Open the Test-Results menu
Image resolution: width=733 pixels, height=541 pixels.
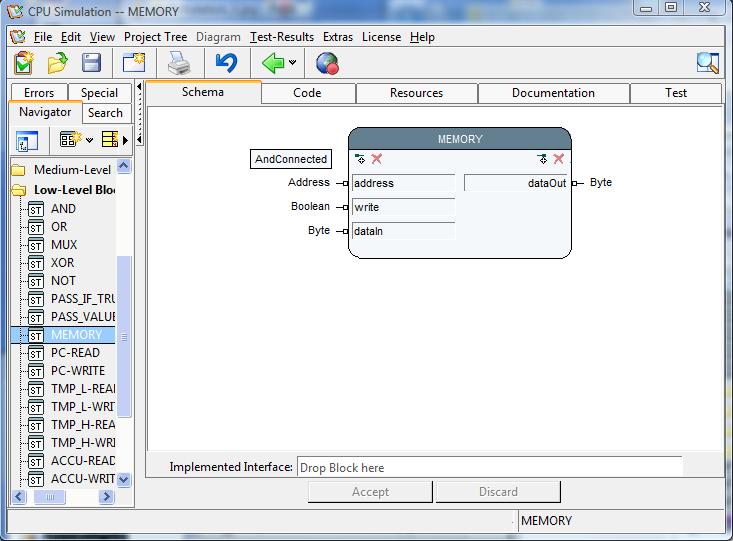pos(282,37)
